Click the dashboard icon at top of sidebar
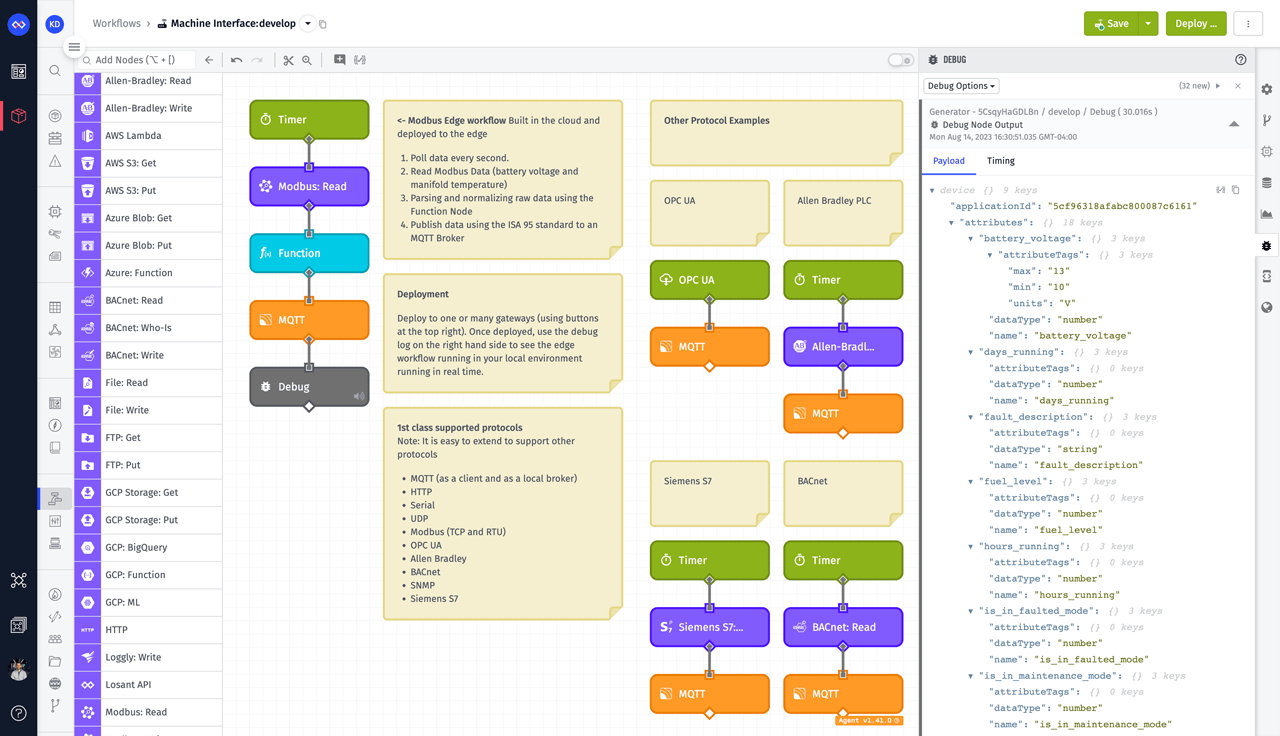Viewport: 1280px width, 736px height. [18, 71]
